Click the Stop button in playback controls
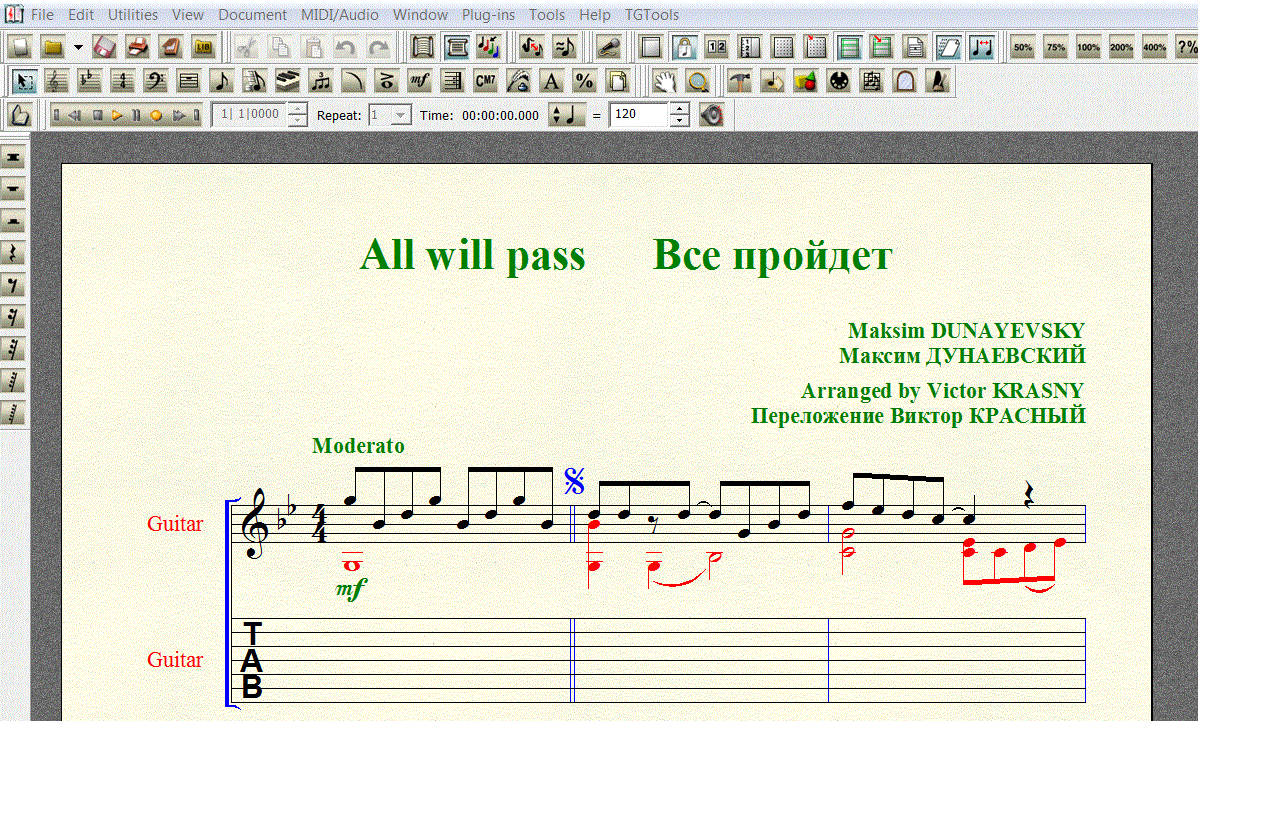This screenshot has width=1274, height=817. point(98,115)
